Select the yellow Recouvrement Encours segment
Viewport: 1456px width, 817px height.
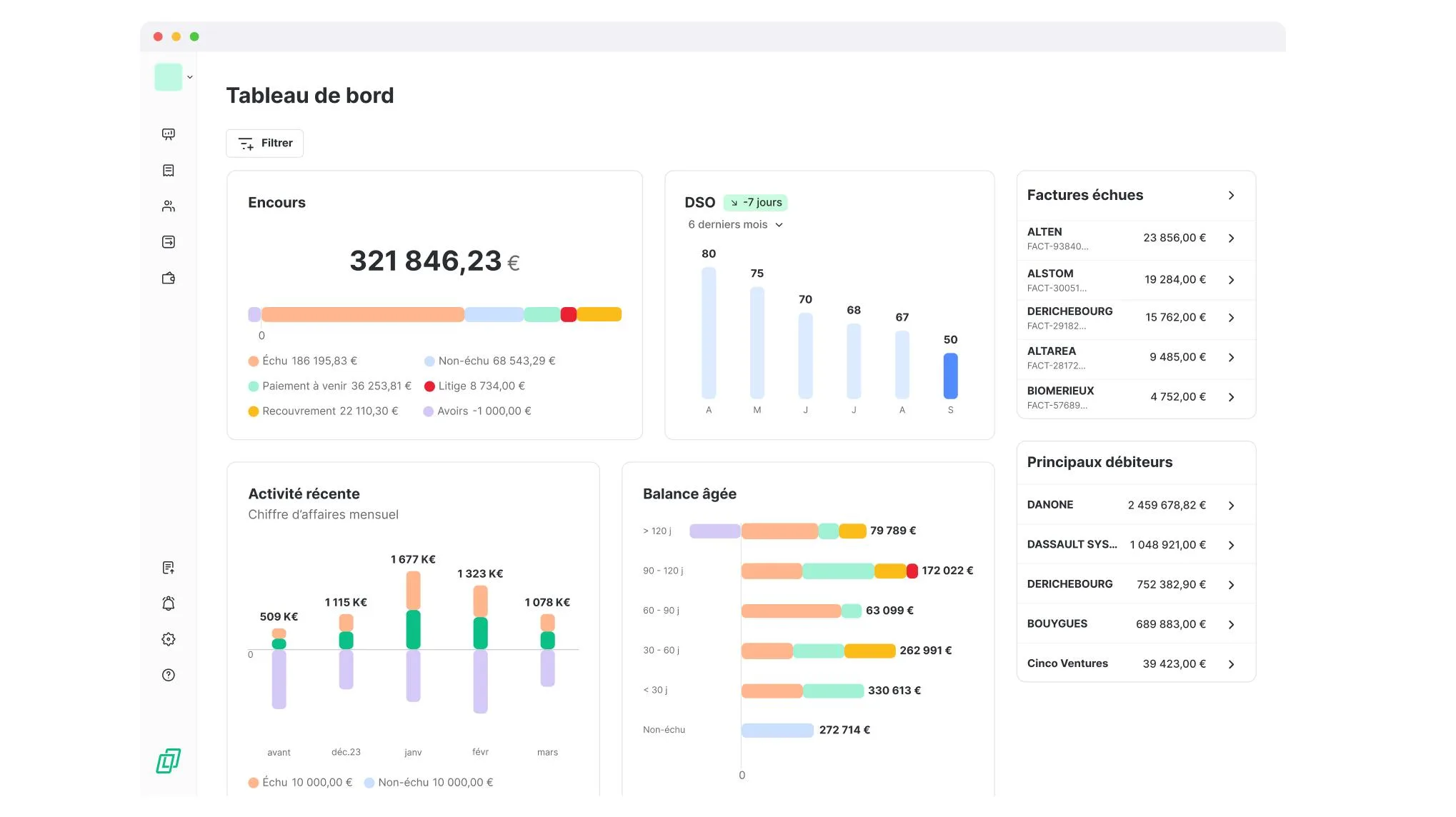coord(599,315)
